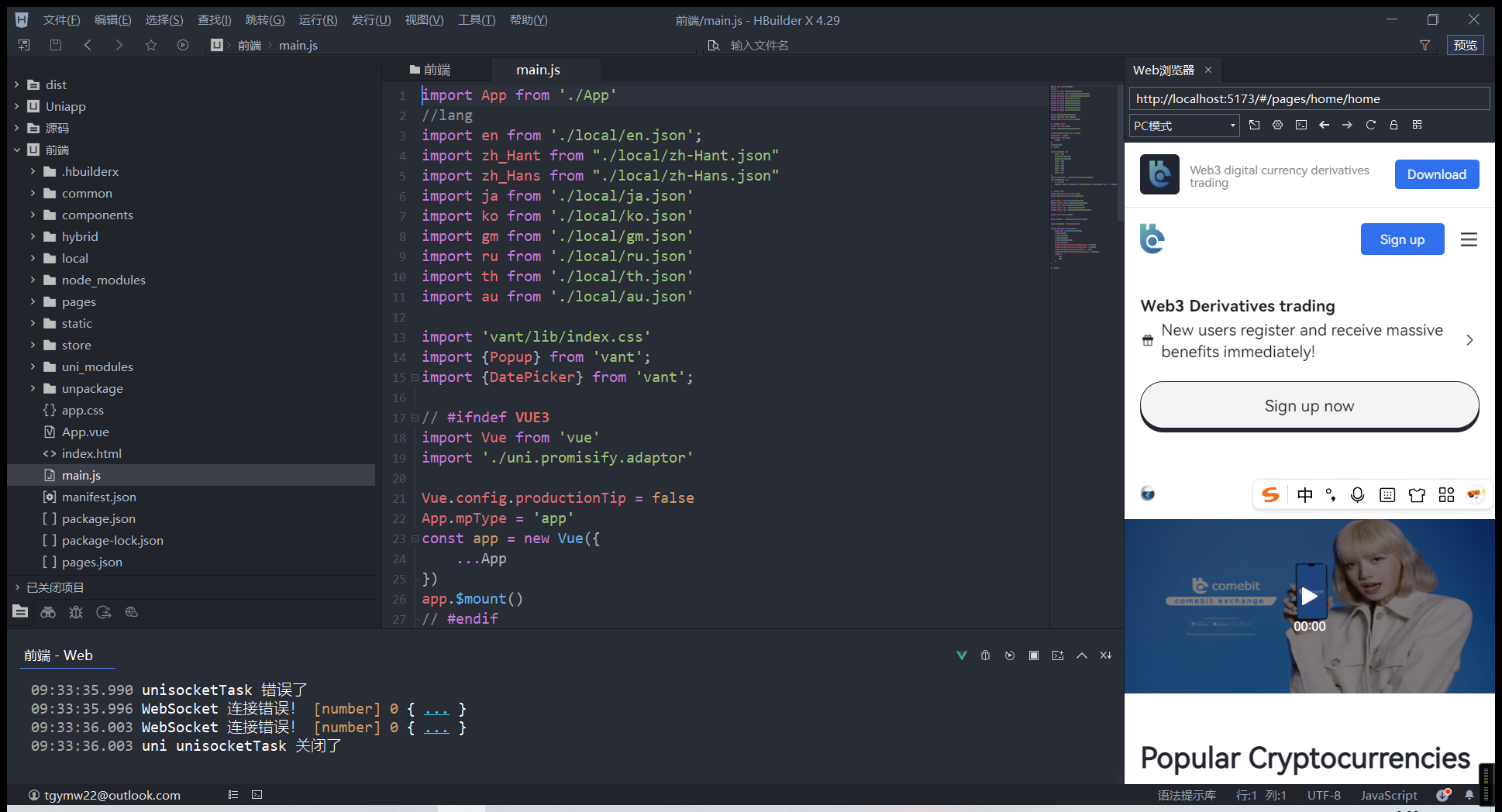Open the PC模式 device mode dropdown

(1184, 126)
